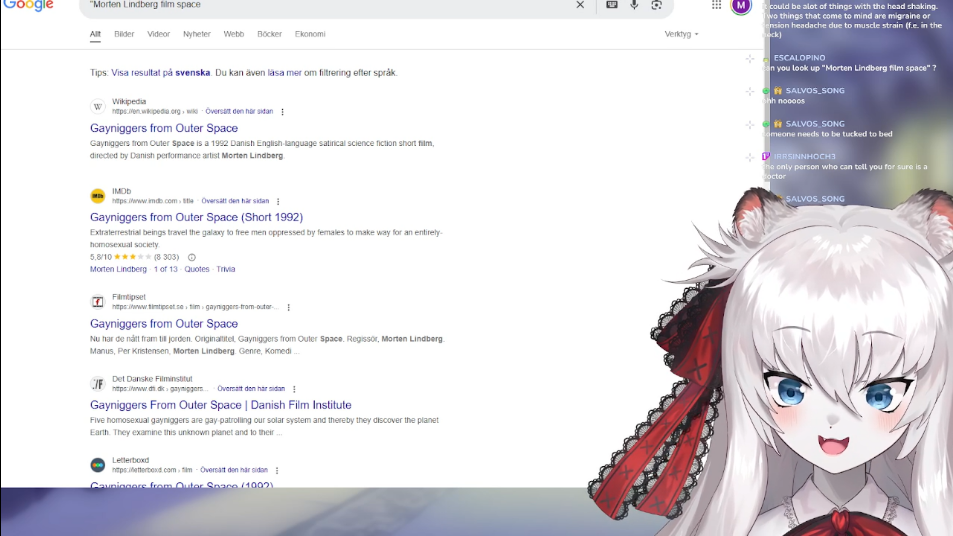Click the 'läsa mer' link
This screenshot has height=536, width=953.
(284, 73)
